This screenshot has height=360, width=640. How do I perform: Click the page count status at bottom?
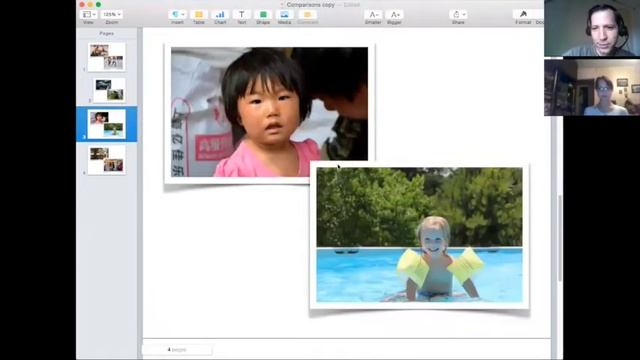[x=177, y=350]
